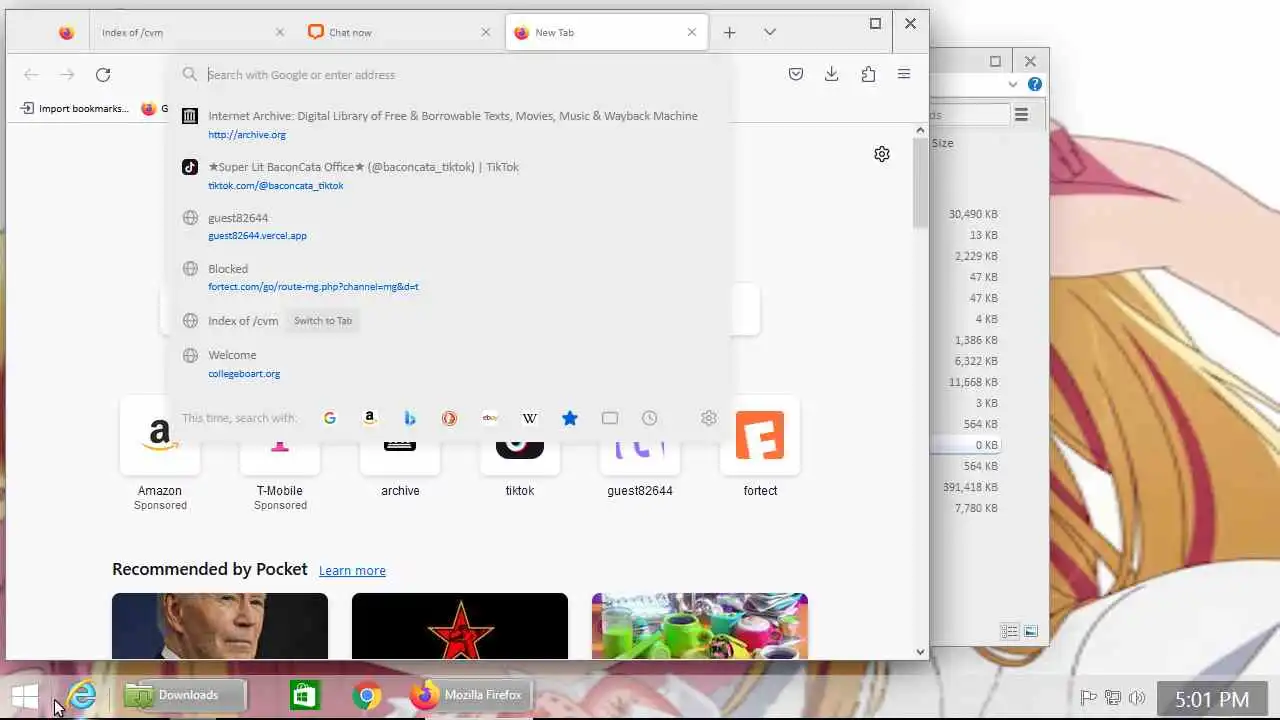The height and width of the screenshot is (720, 1280).
Task: Expand ribbon chevron in Downloads window
Action: coord(1013,84)
